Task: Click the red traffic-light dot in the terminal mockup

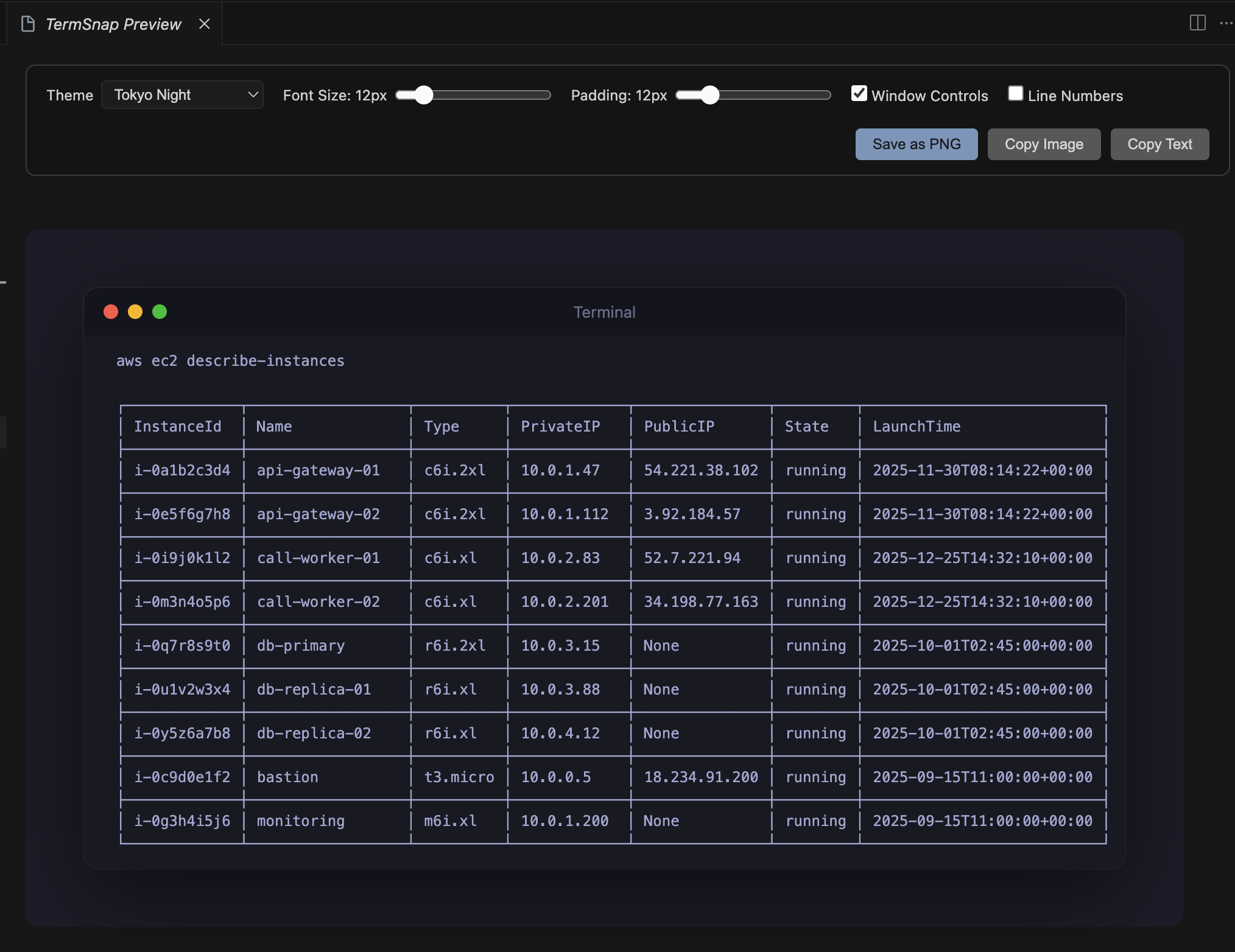Action: [x=111, y=311]
